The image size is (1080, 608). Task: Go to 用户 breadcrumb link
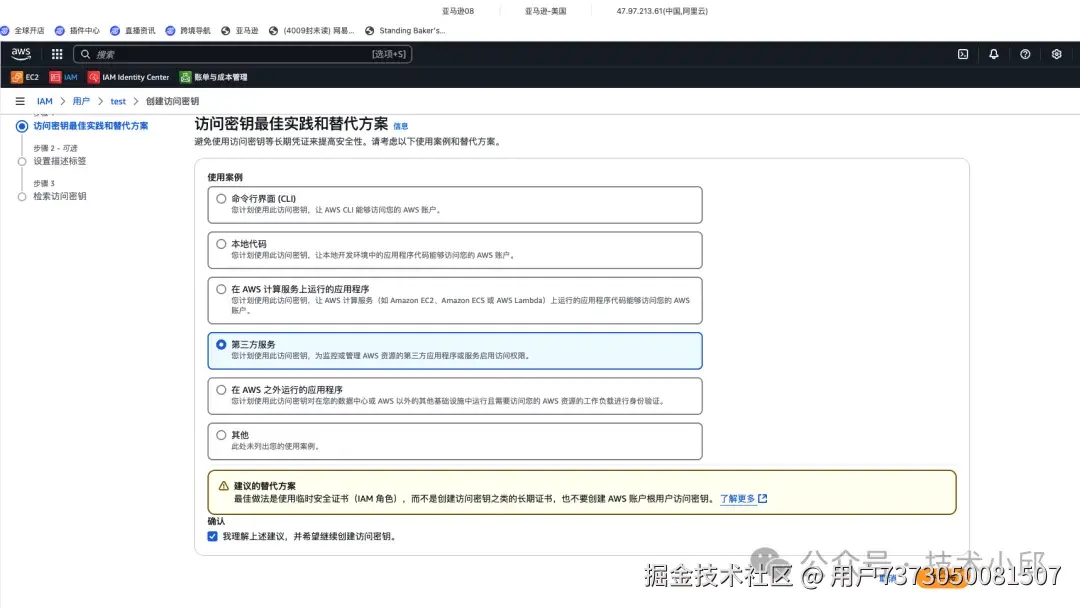(81, 101)
